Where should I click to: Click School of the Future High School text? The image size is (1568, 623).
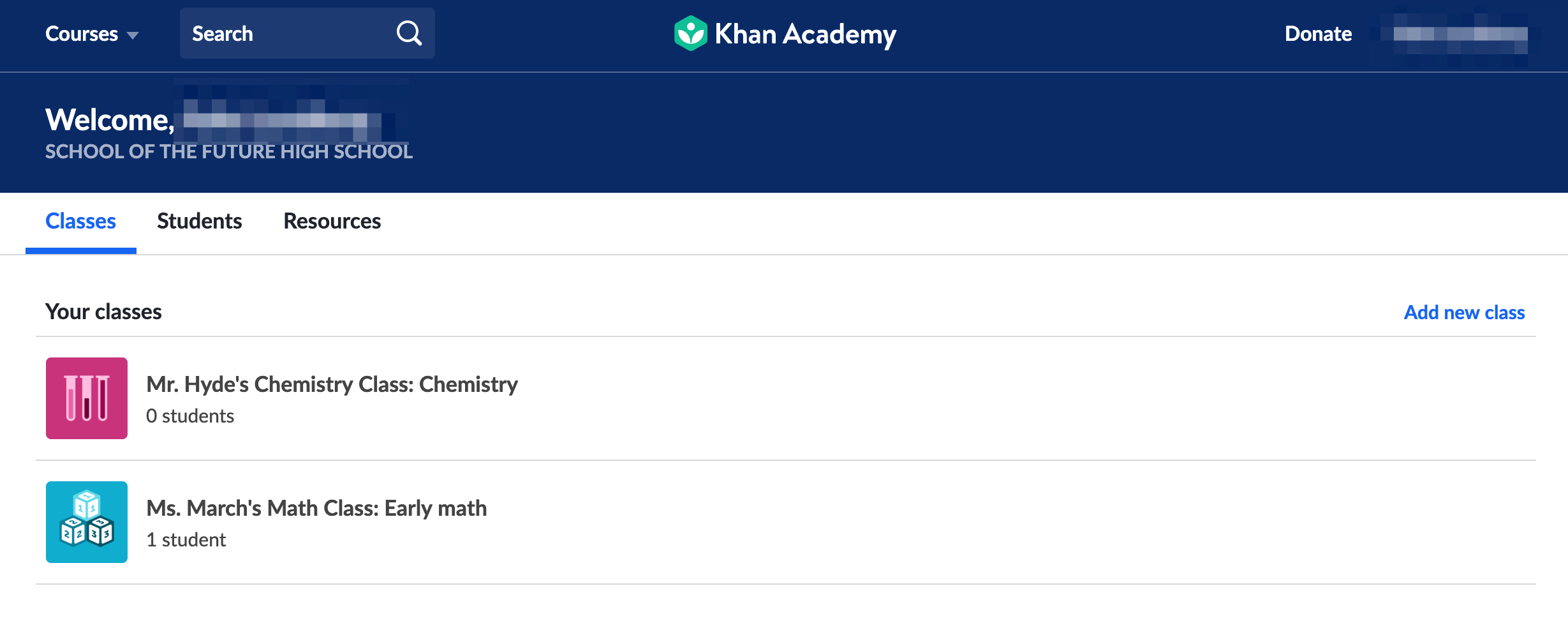pos(229,152)
